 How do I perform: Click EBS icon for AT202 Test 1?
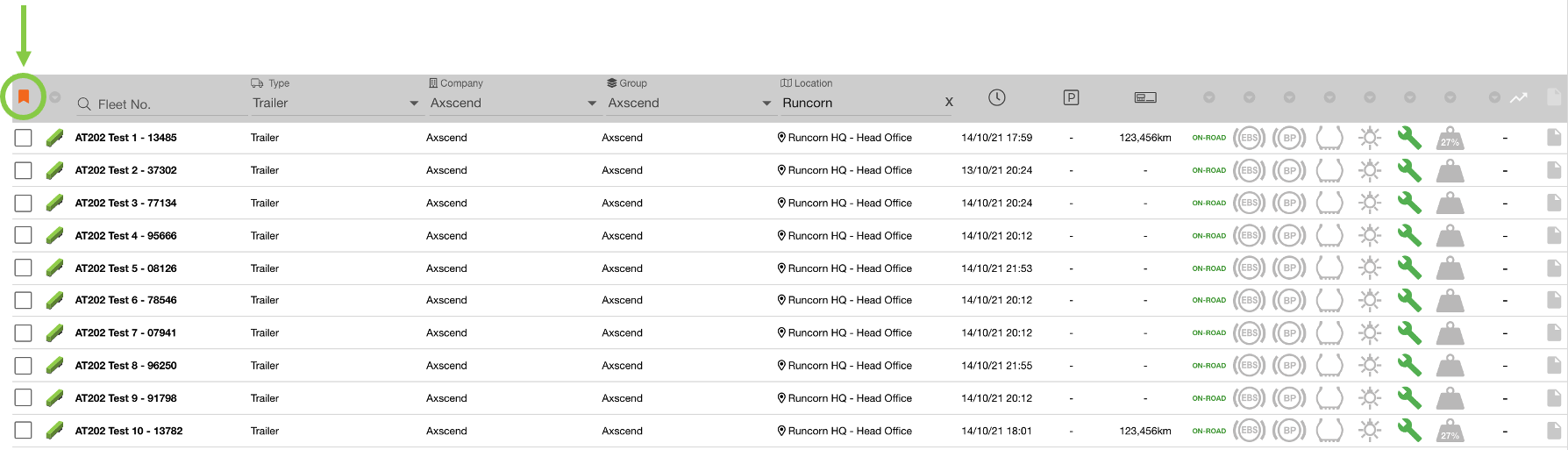(1249, 138)
